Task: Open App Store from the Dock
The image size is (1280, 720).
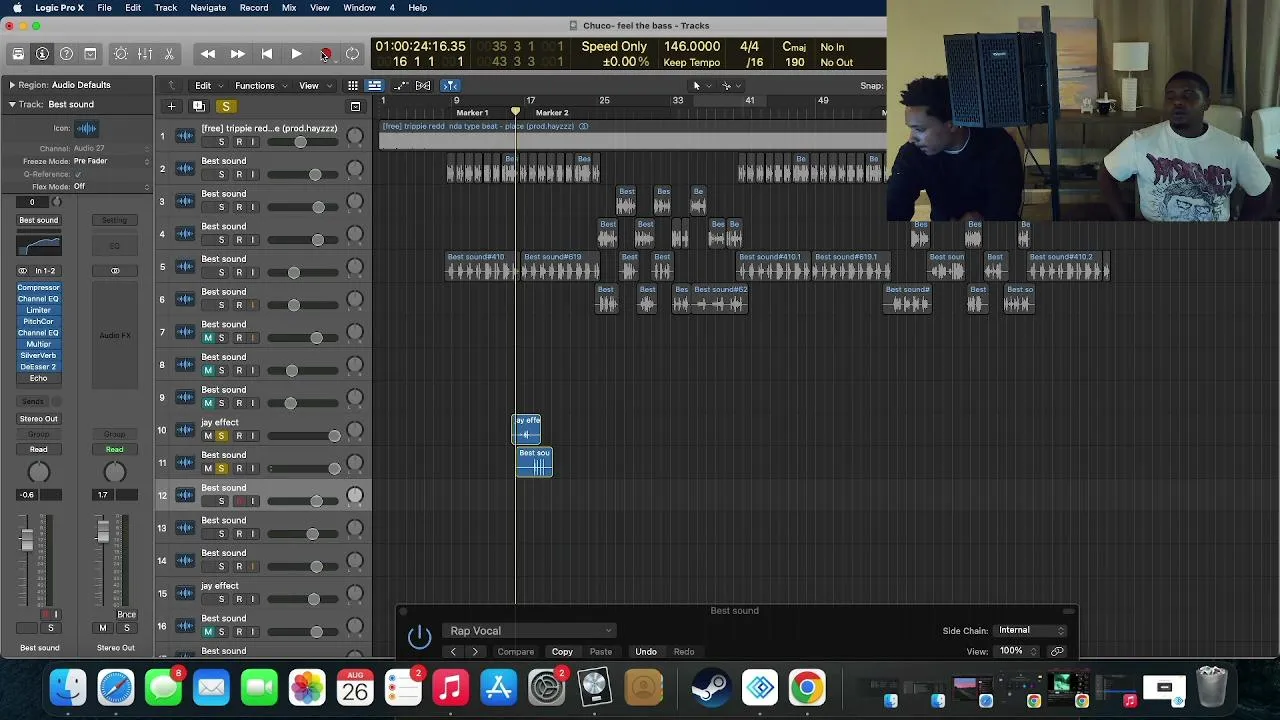Action: click(498, 687)
